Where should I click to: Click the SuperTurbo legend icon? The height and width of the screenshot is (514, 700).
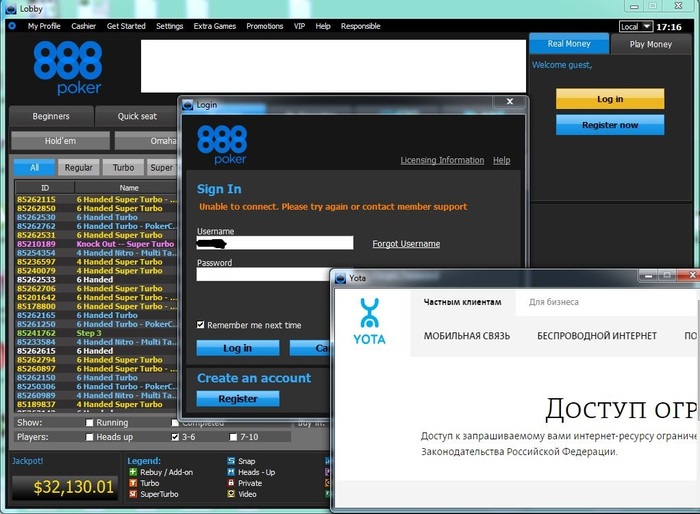pos(133,494)
